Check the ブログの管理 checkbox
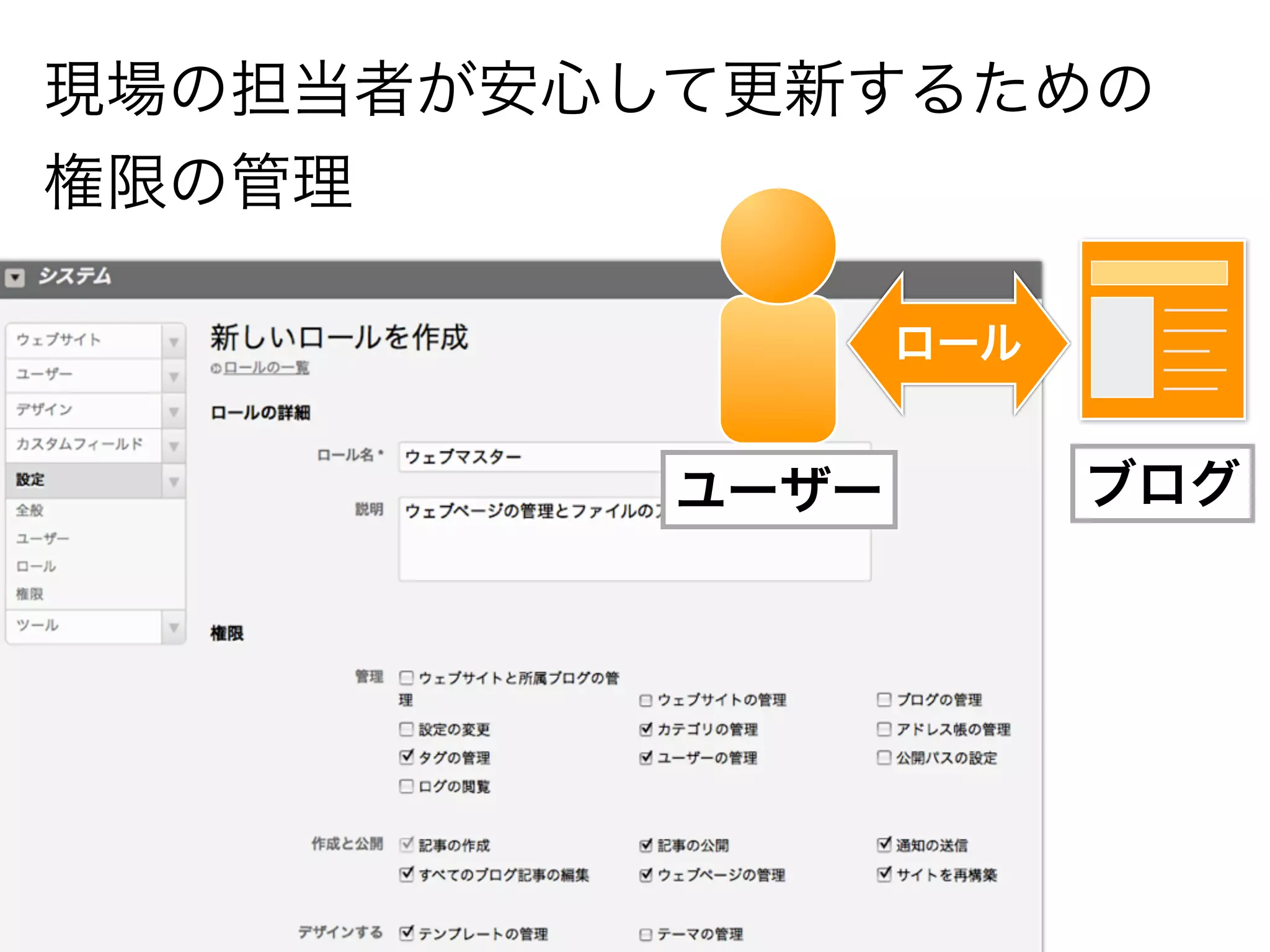The image size is (1270, 952). click(x=884, y=700)
